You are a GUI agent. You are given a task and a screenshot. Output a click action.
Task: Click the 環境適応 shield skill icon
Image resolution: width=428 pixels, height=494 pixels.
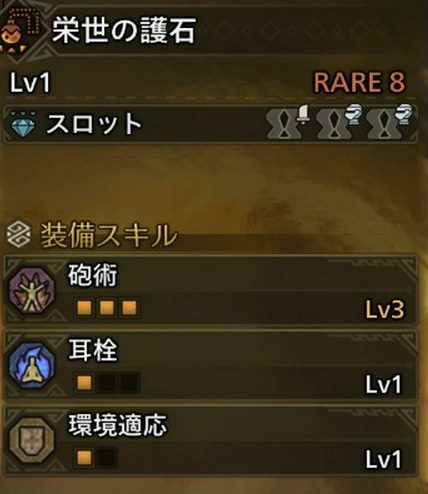pyautogui.click(x=32, y=441)
